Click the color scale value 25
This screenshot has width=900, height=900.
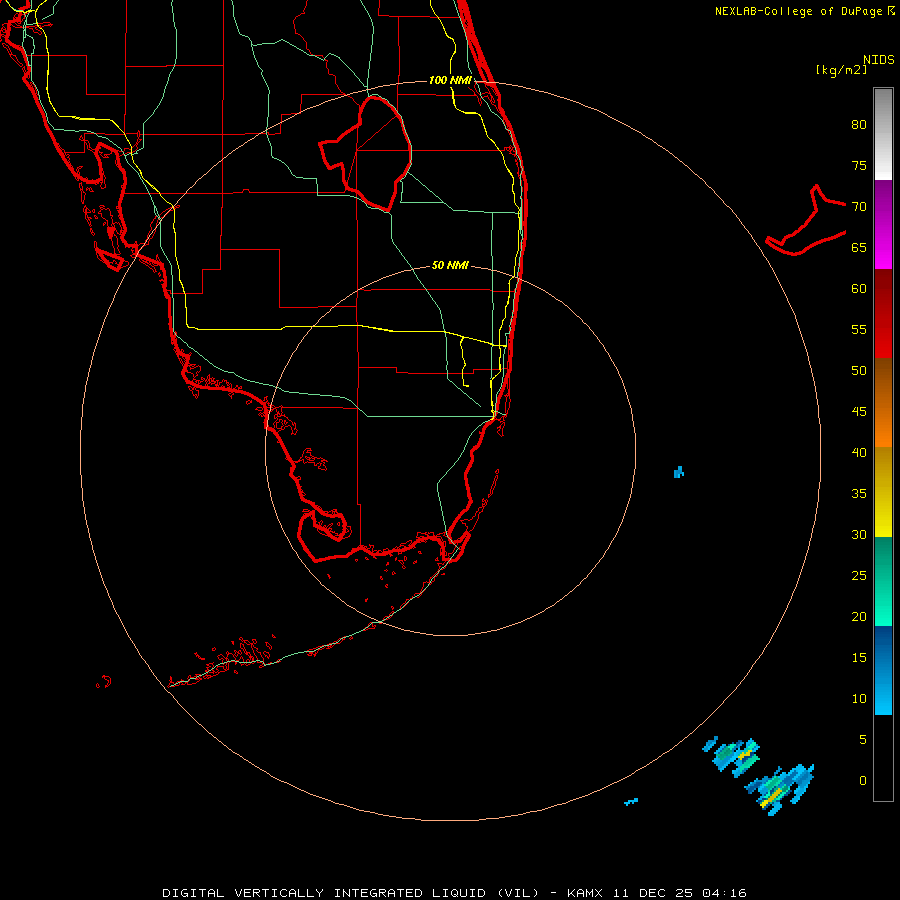[859, 575]
